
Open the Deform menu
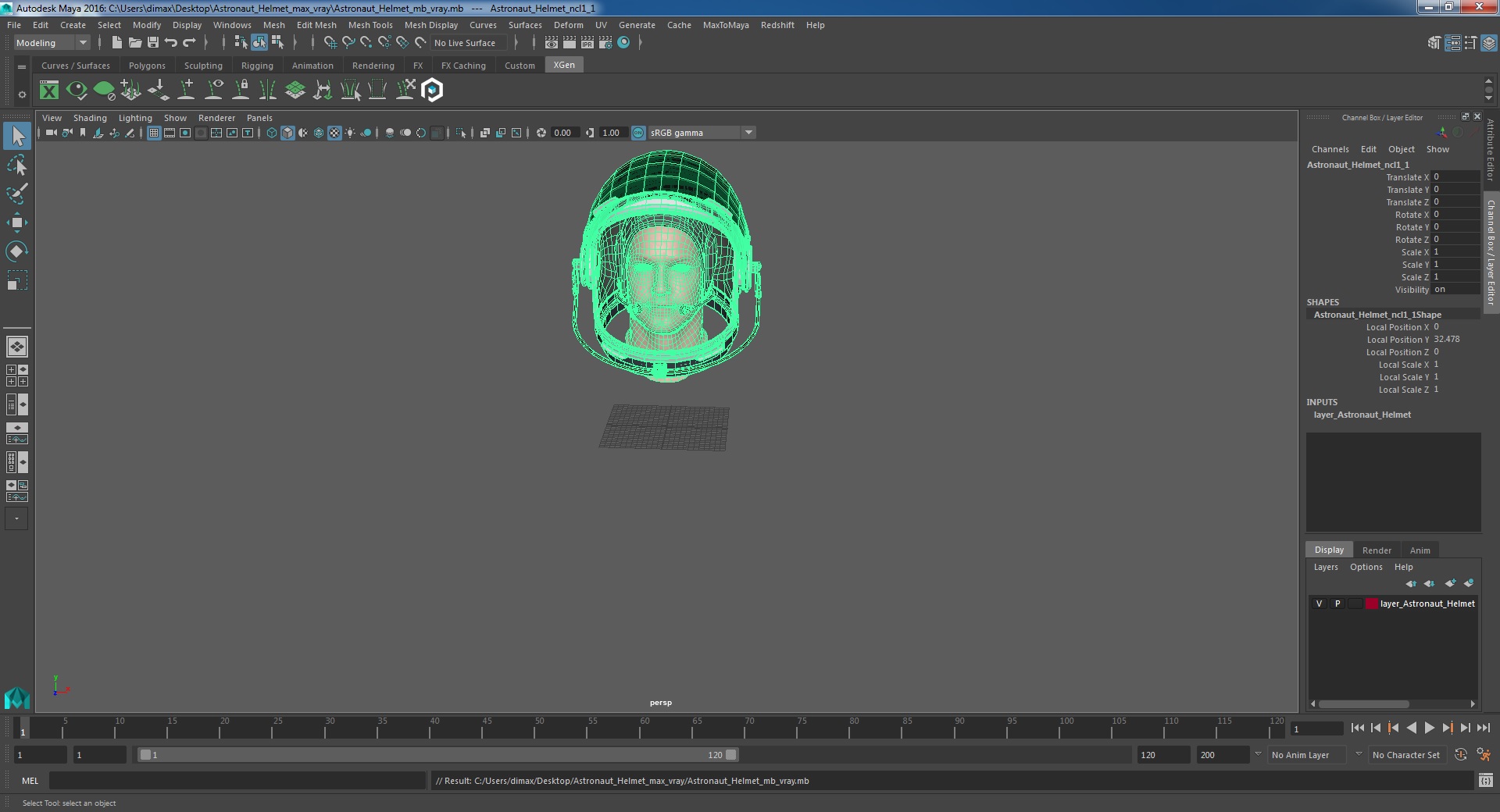tap(568, 25)
